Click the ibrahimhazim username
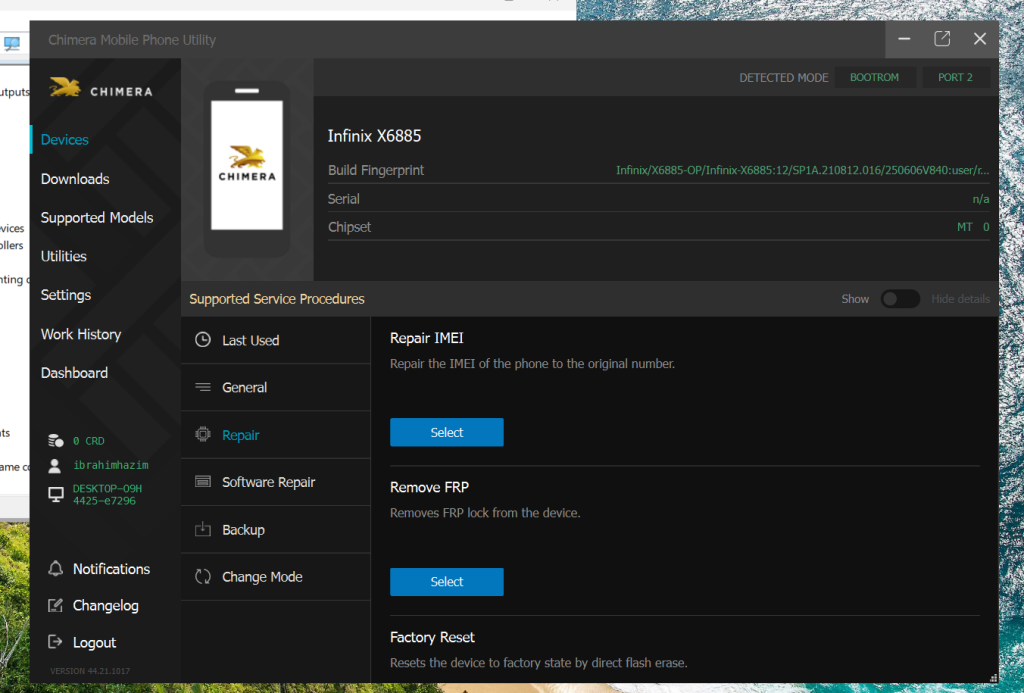 (111, 465)
